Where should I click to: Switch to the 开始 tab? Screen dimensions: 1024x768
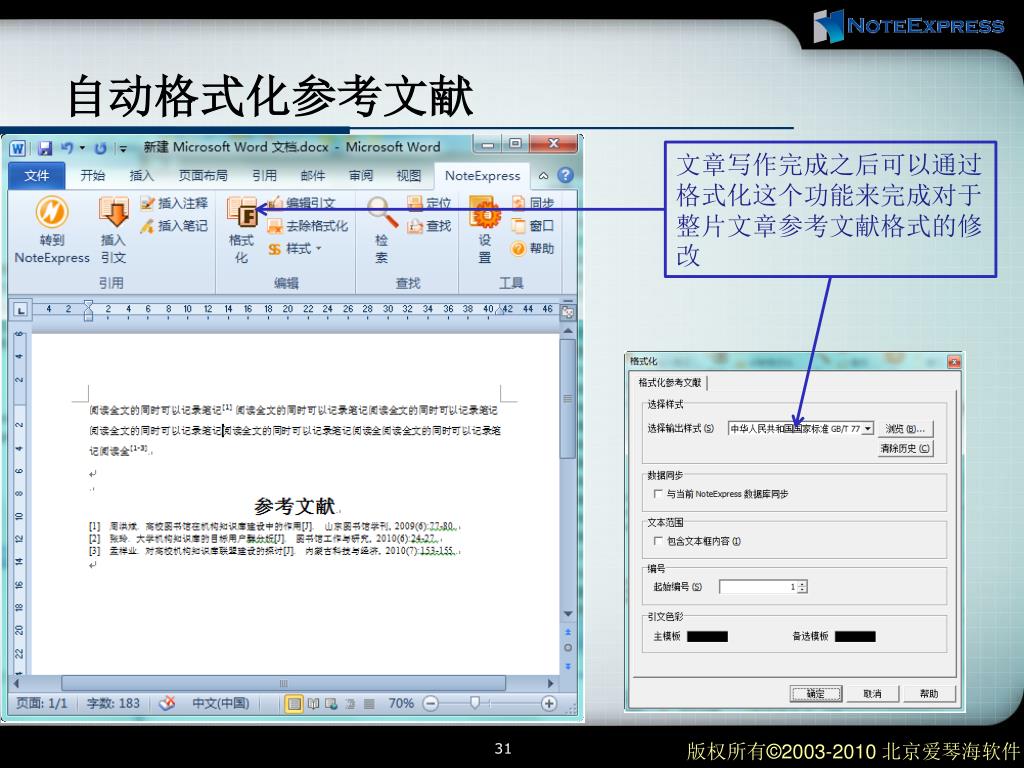(x=93, y=175)
